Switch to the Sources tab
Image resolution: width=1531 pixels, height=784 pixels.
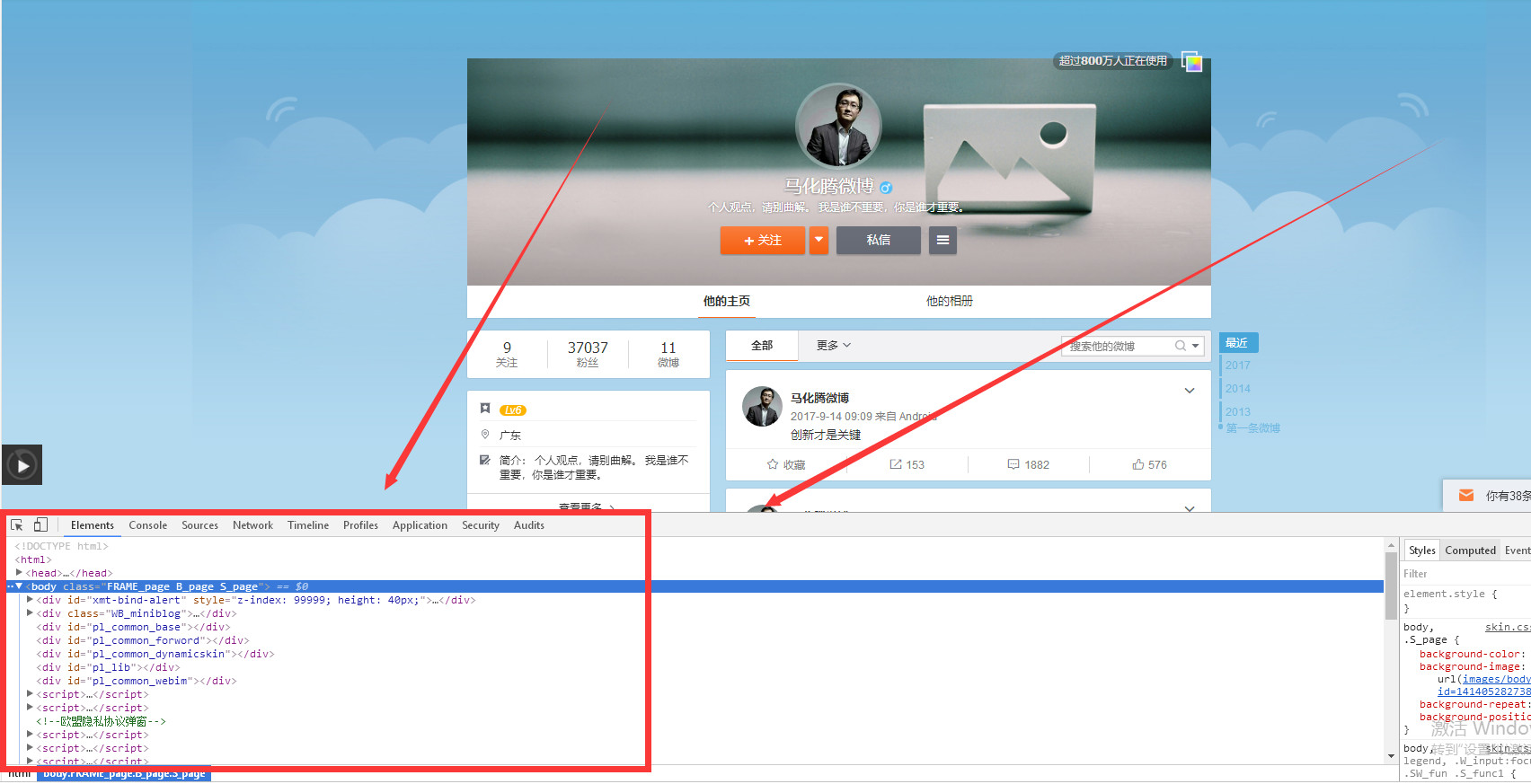(199, 525)
